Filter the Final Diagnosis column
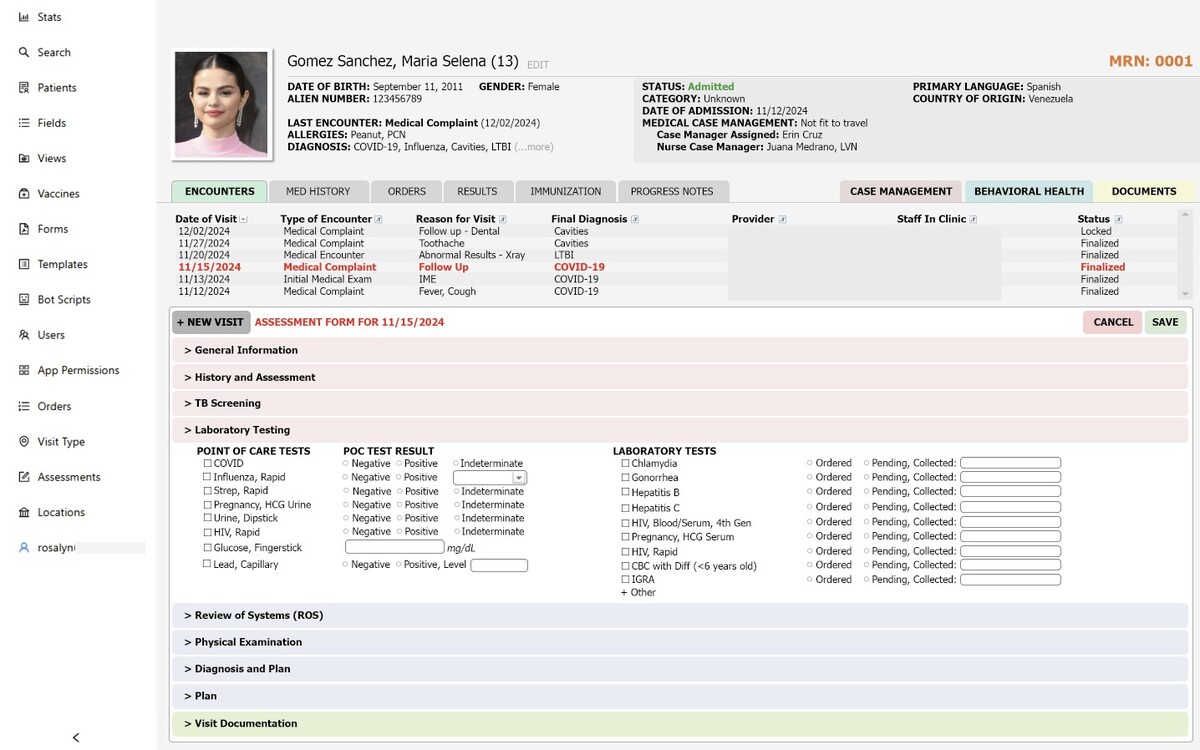The height and width of the screenshot is (750, 1200). (x=635, y=219)
